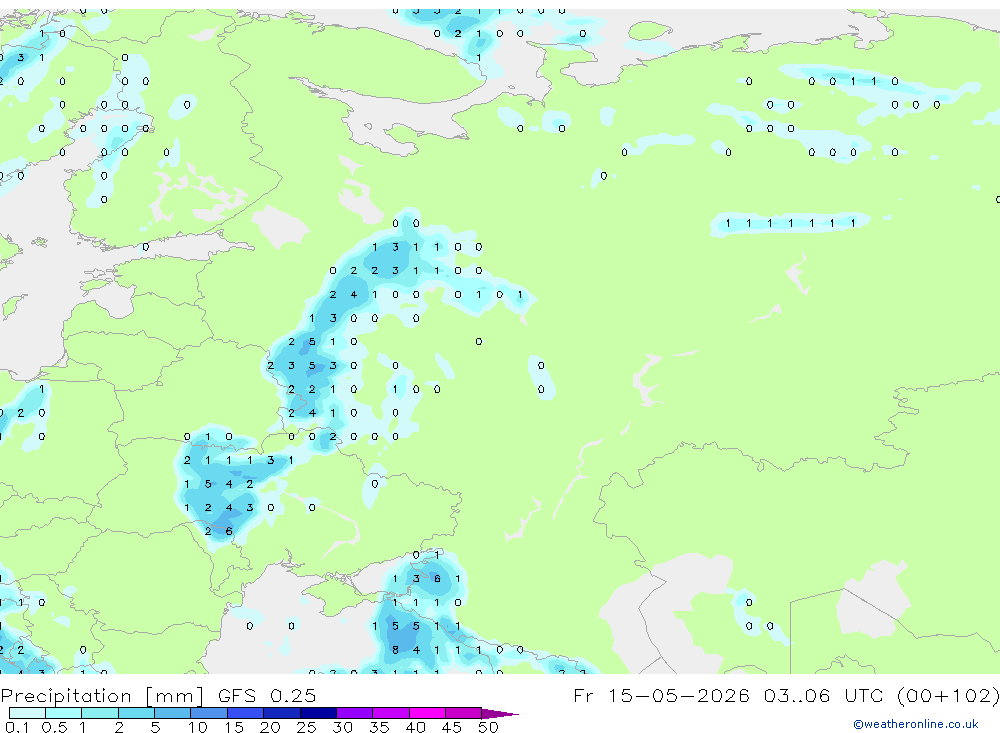Click the '50' legend scale label

488,727
